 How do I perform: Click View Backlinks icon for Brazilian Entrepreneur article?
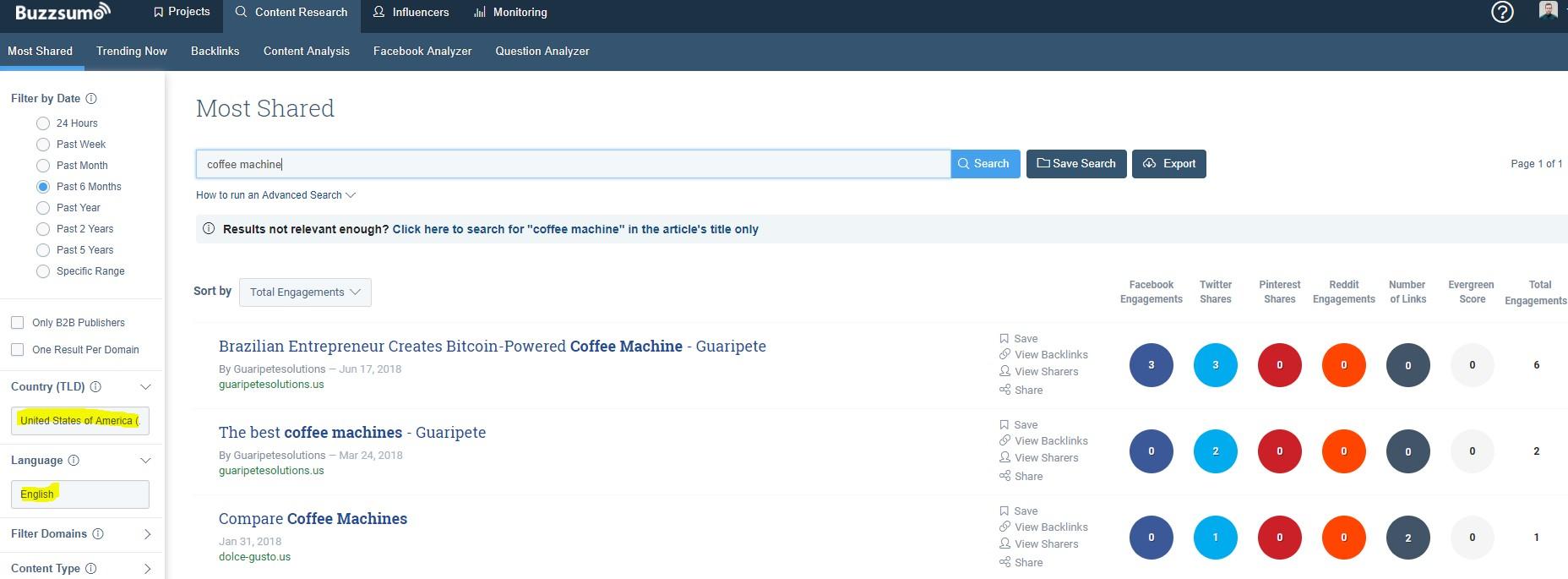click(1004, 355)
